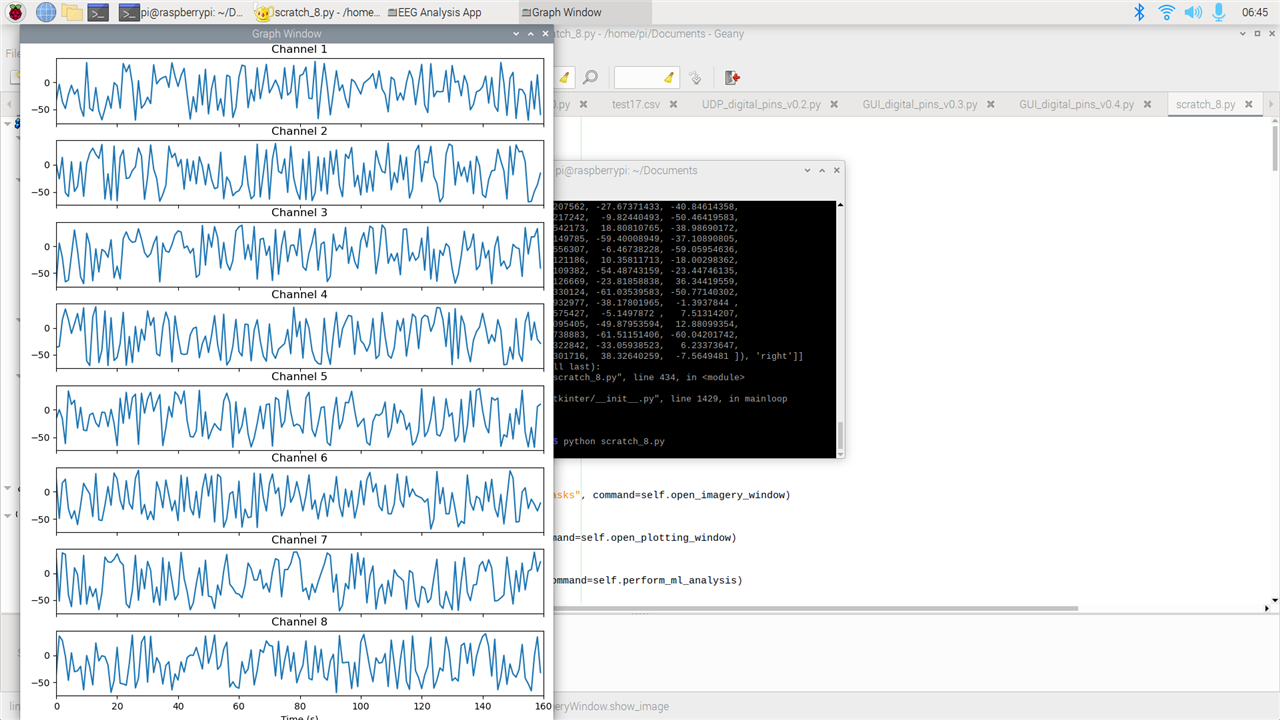Click the command=self.perform_ml_analysis code text
The image size is (1280, 720).
point(647,580)
